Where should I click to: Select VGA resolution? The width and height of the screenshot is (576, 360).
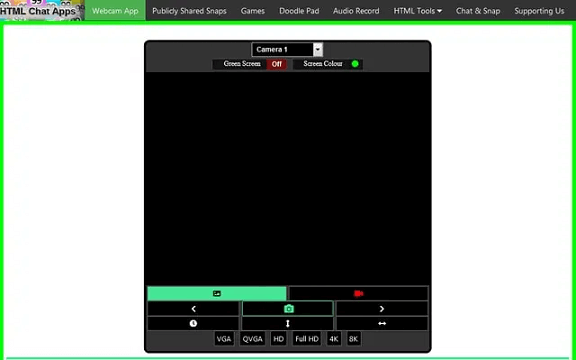click(x=224, y=339)
